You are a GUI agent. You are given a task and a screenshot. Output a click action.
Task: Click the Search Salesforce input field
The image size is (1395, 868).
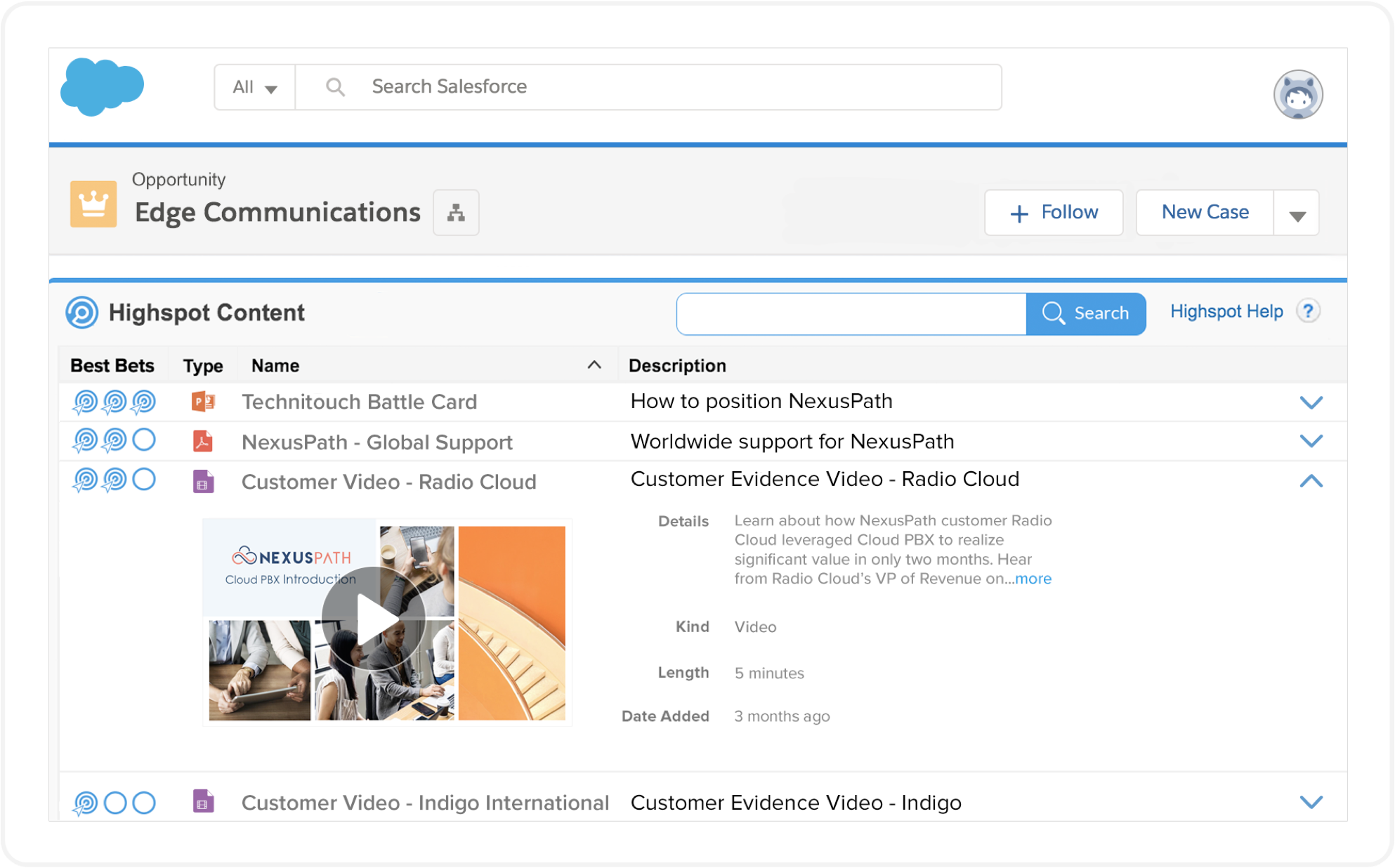coord(648,87)
